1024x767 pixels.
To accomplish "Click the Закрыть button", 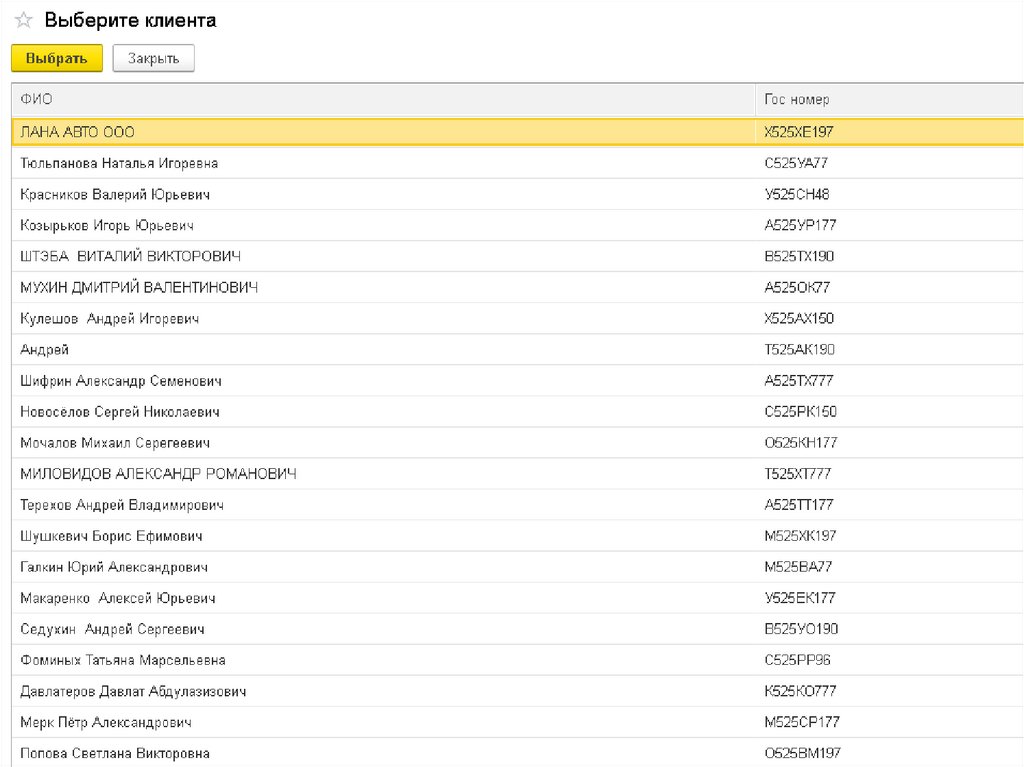I will [x=153, y=59].
